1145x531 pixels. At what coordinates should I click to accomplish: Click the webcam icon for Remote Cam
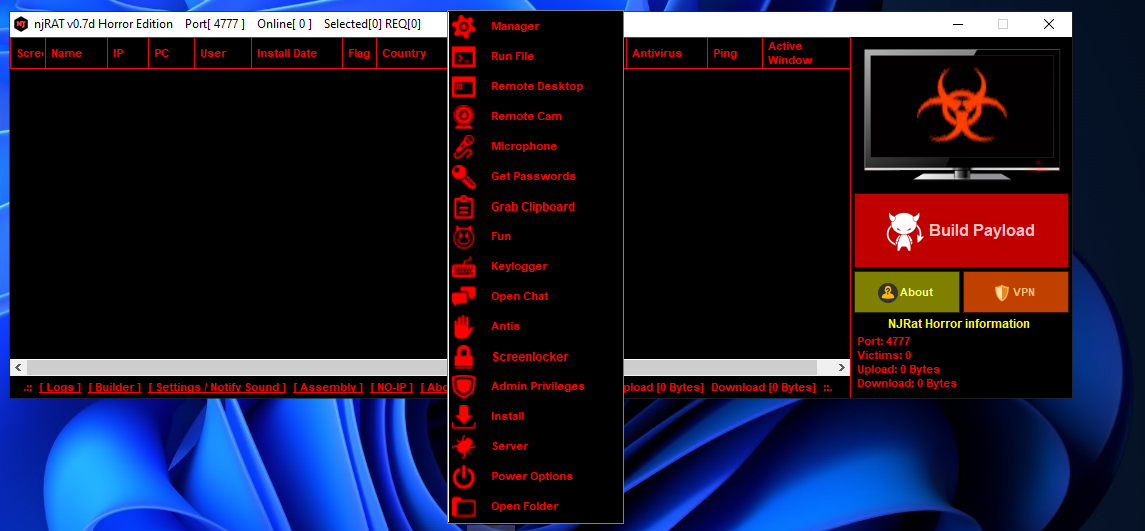(x=464, y=116)
